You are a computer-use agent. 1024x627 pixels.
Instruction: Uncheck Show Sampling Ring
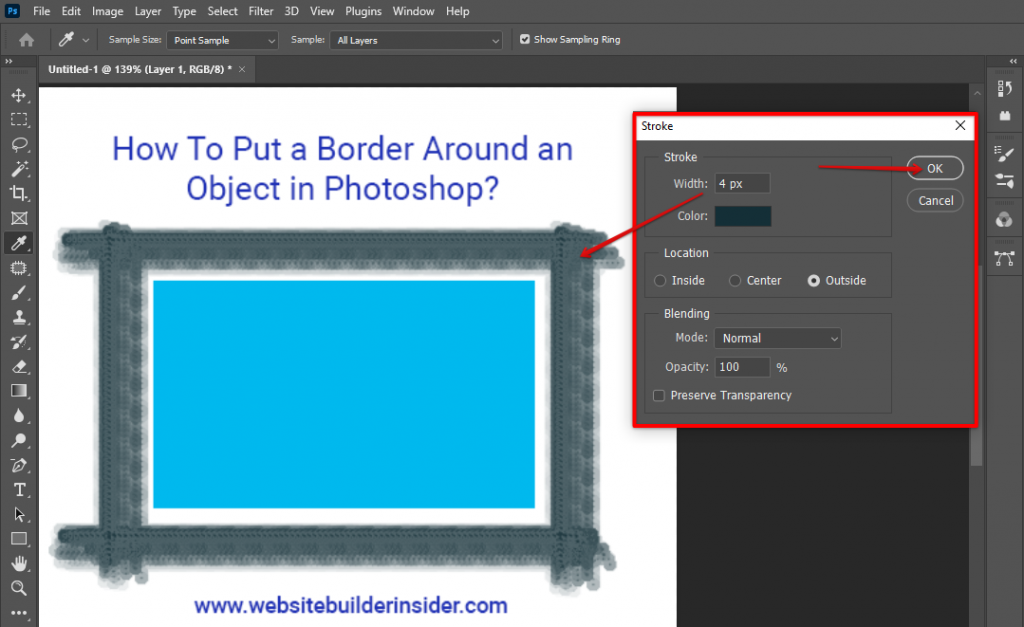click(x=524, y=39)
